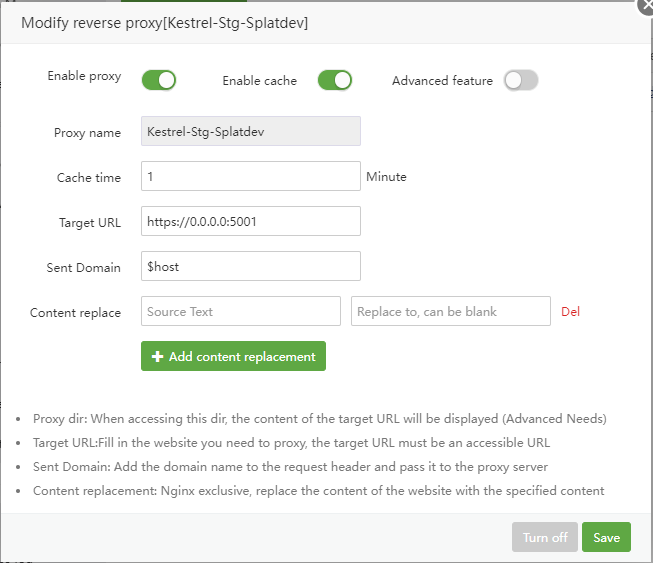Image resolution: width=653 pixels, height=563 pixels.
Task: Select the Sent Domain $host field
Action: [250, 266]
